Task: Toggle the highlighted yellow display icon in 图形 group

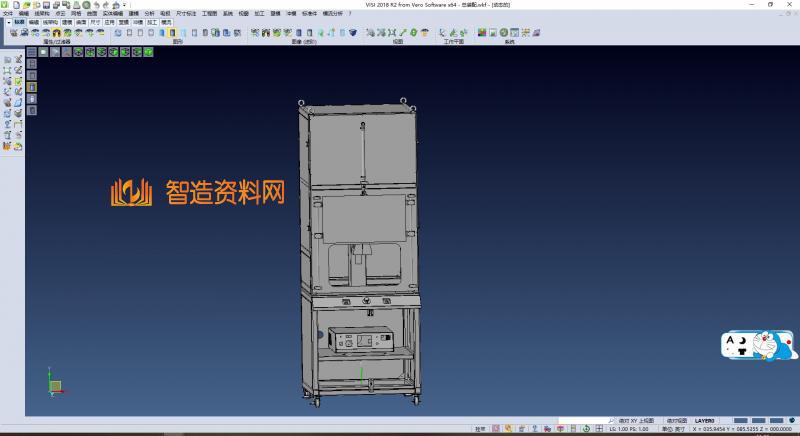Action: click(x=173, y=33)
